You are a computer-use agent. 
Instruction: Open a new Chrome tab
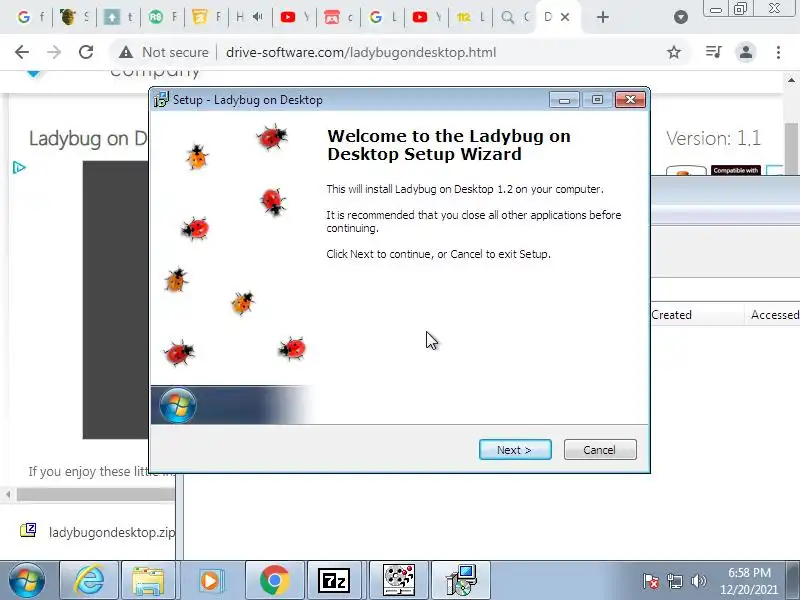pyautogui.click(x=603, y=17)
